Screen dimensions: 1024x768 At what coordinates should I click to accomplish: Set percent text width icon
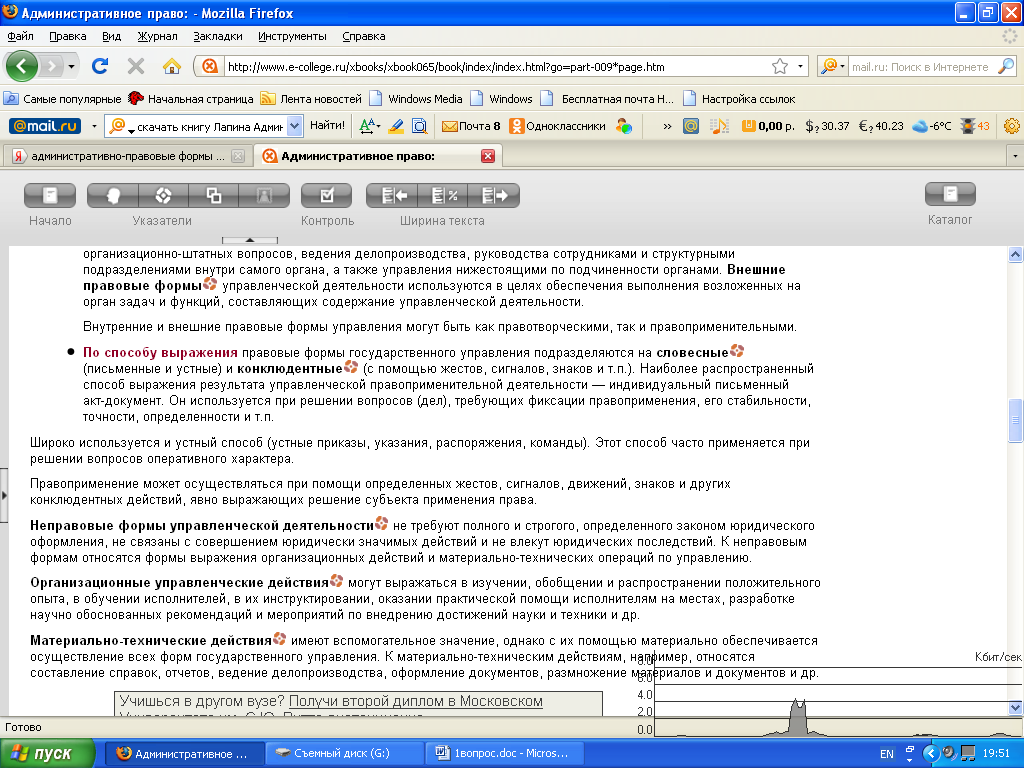tap(444, 195)
